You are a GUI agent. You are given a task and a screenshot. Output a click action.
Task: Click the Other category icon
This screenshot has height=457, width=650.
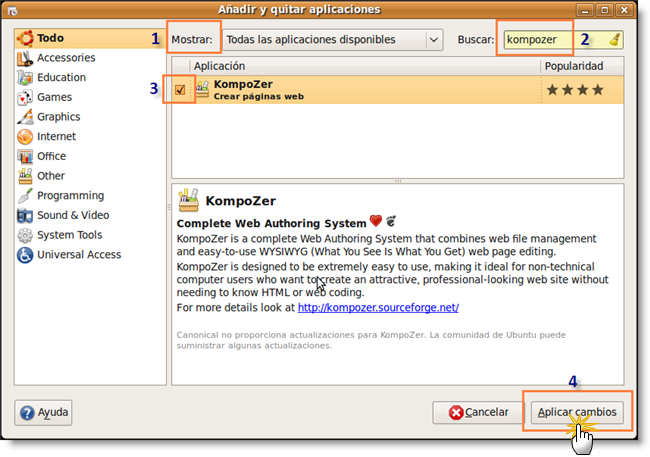(25, 176)
